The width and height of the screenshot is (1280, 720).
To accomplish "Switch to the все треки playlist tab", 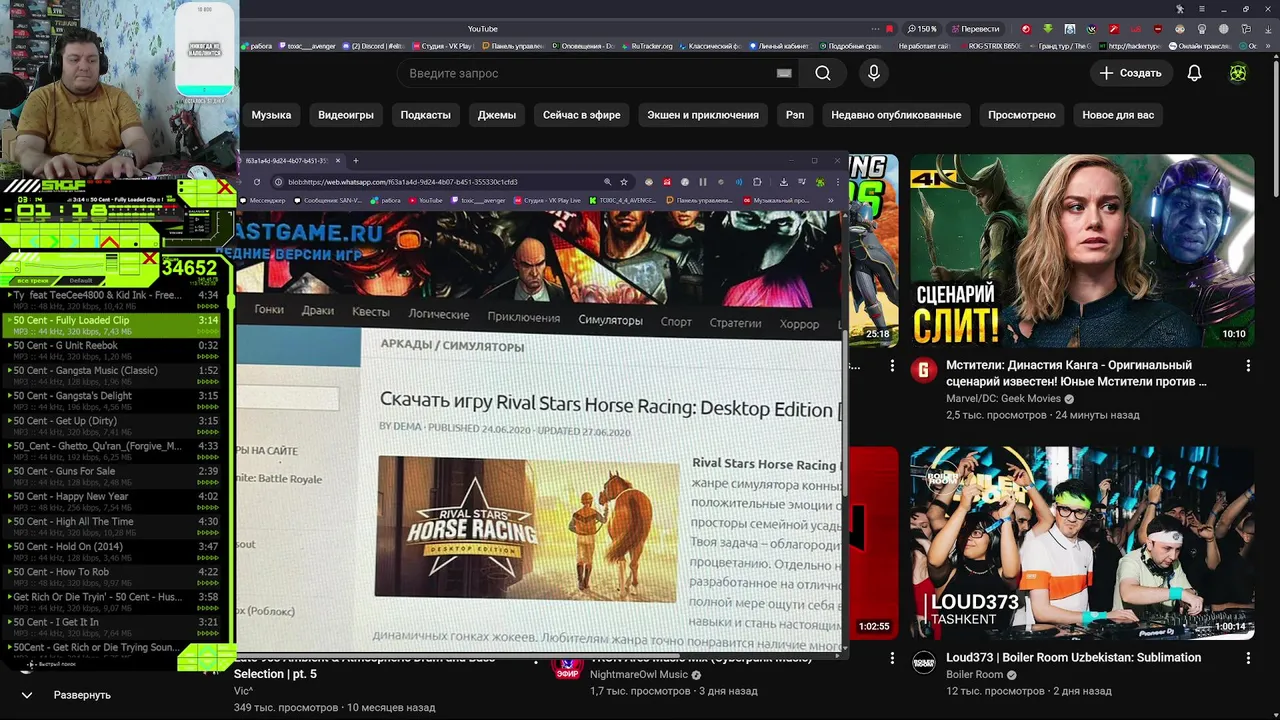I will click(32, 281).
